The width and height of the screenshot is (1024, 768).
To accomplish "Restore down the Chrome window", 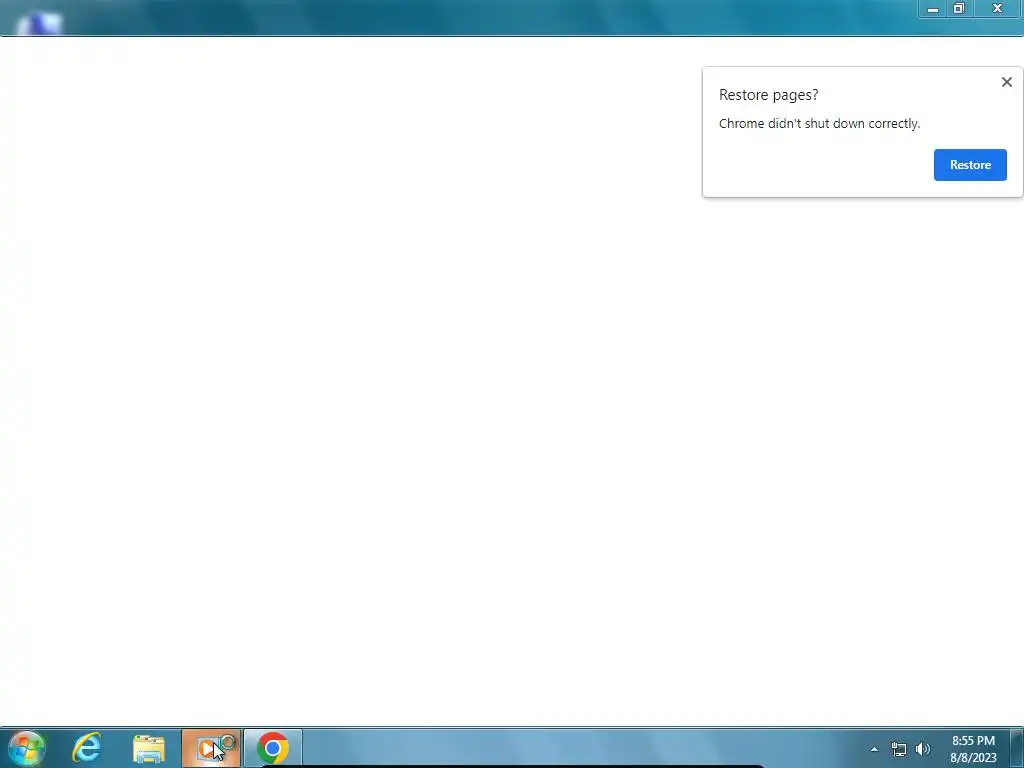I will tap(959, 9).
